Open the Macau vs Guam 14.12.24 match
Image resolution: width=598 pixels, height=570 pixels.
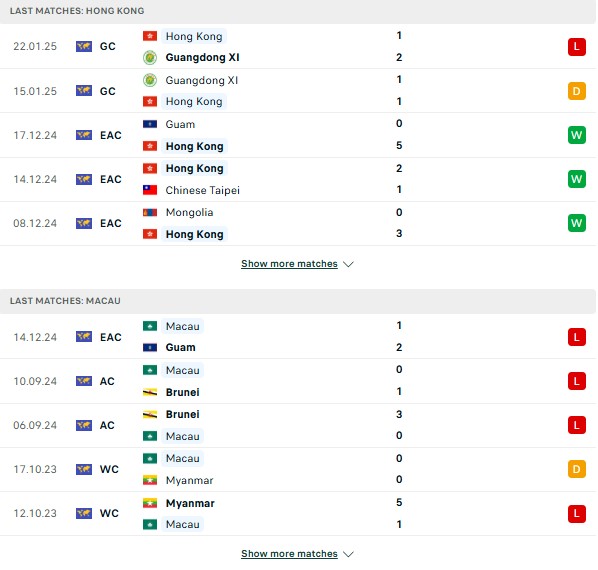coord(298,337)
